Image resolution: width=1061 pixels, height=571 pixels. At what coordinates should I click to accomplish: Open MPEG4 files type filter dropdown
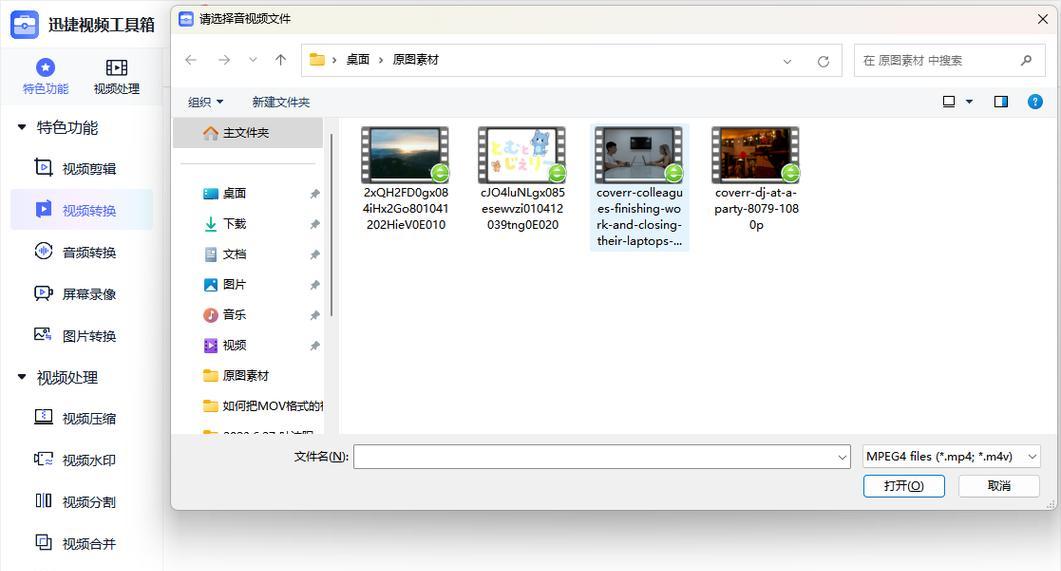pyautogui.click(x=951, y=457)
